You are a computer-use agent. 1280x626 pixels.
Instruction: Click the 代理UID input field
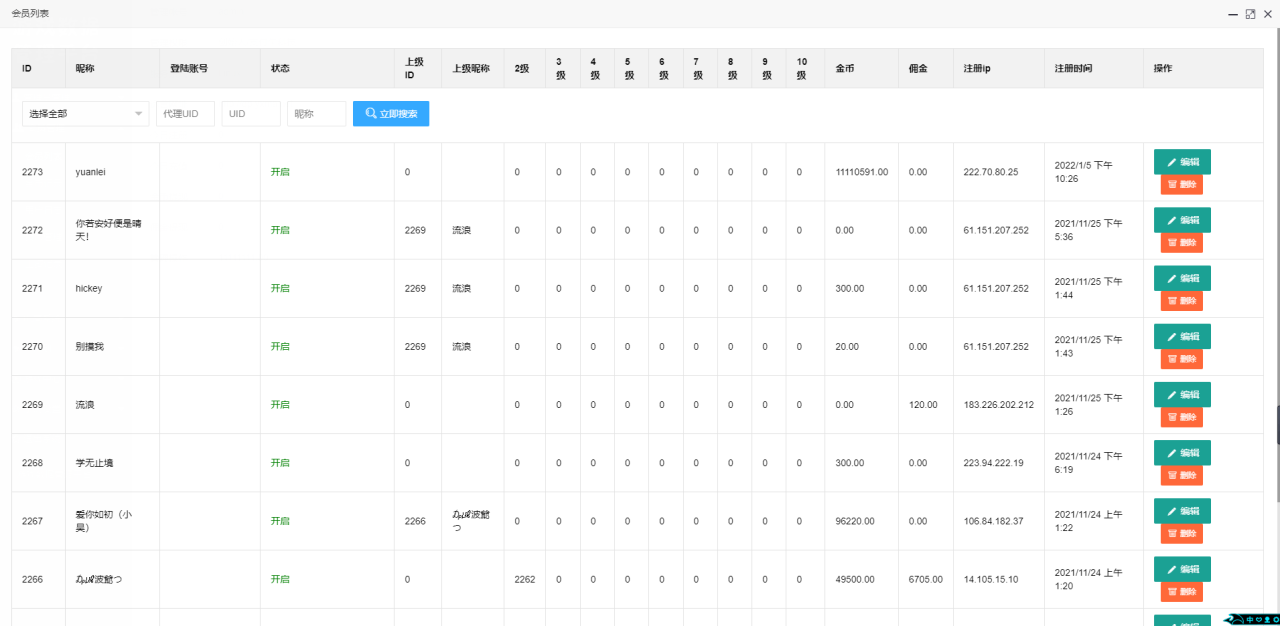(x=185, y=114)
